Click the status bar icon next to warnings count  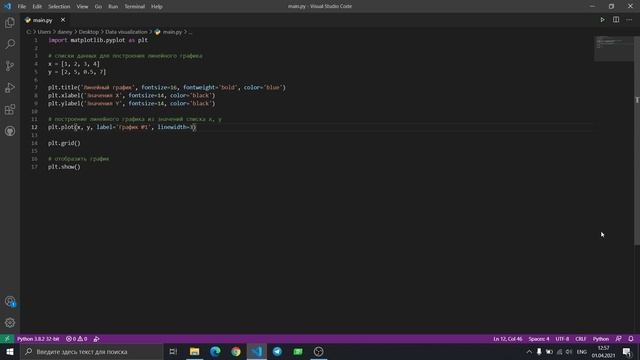pos(96,339)
